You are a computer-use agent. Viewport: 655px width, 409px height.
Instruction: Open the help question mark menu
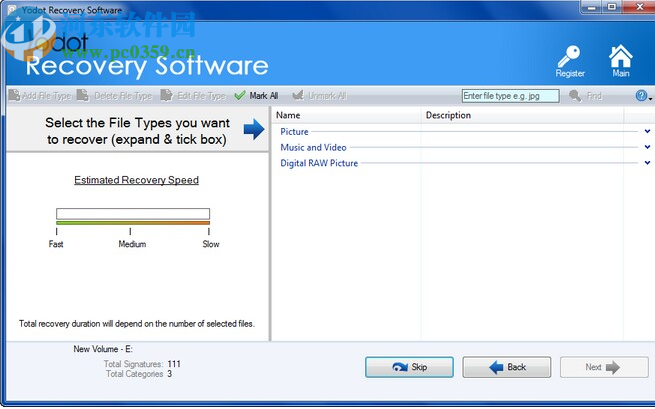(x=642, y=96)
